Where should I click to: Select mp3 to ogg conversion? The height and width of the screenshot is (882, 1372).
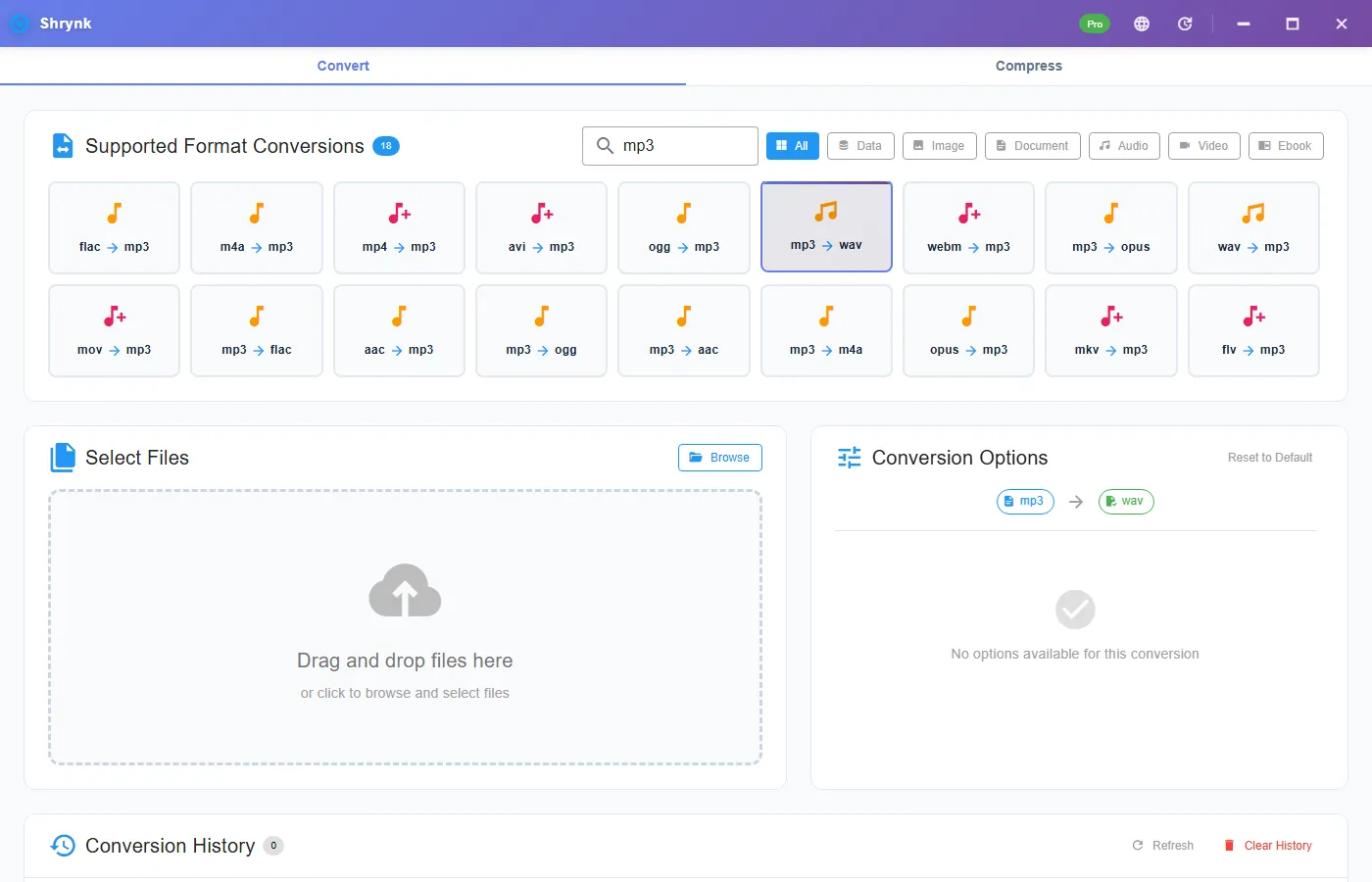coord(541,330)
